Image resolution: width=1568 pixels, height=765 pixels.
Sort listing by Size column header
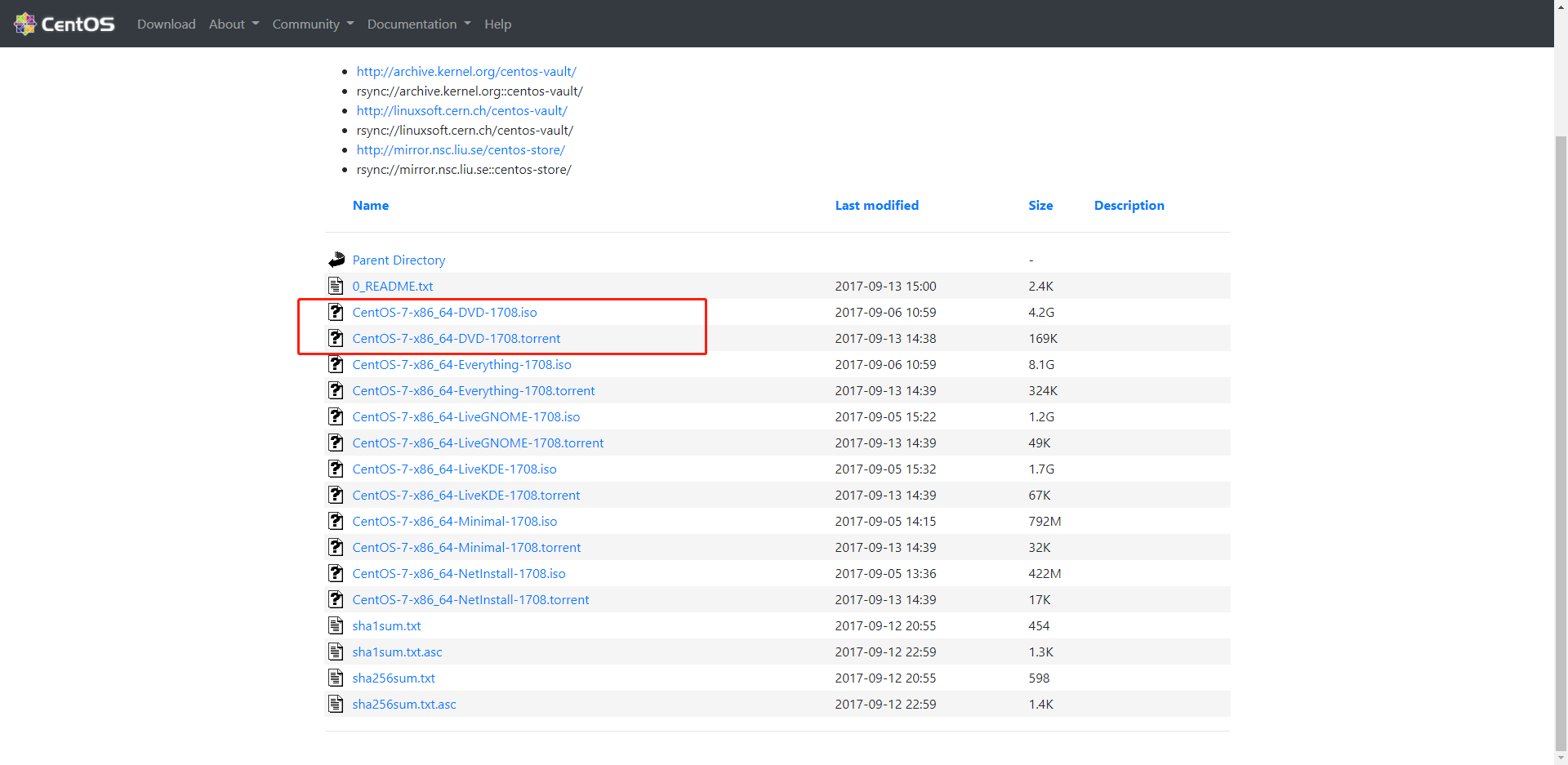(x=1040, y=205)
